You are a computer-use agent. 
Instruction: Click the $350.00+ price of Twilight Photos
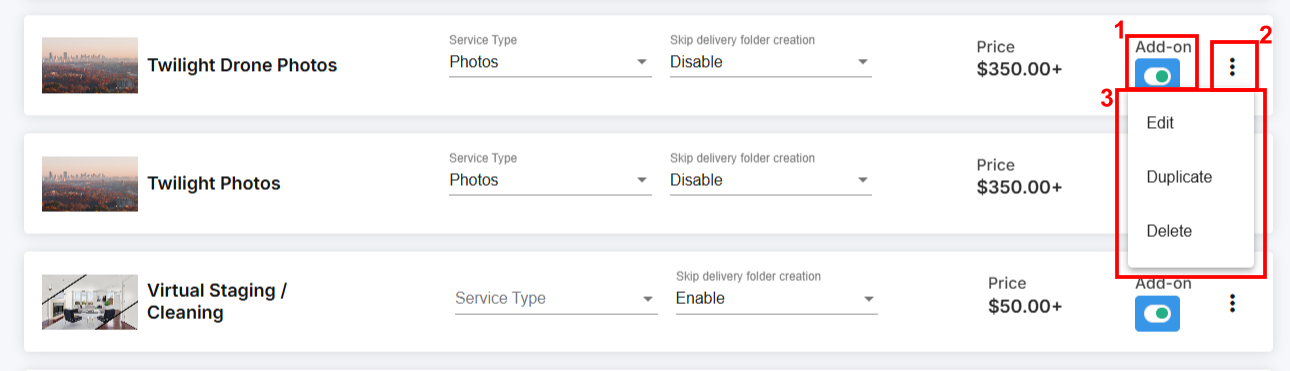pyautogui.click(x=1019, y=187)
